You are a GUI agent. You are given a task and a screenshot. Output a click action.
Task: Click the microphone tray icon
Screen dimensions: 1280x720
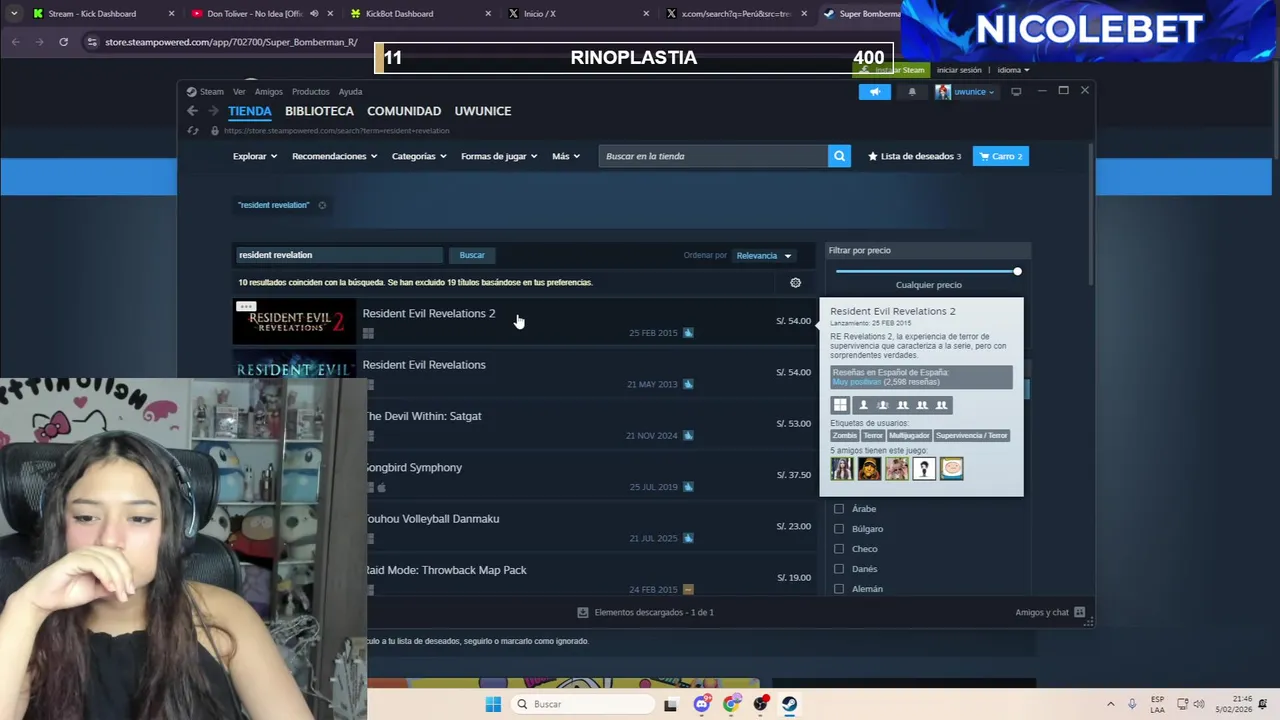click(1132, 704)
